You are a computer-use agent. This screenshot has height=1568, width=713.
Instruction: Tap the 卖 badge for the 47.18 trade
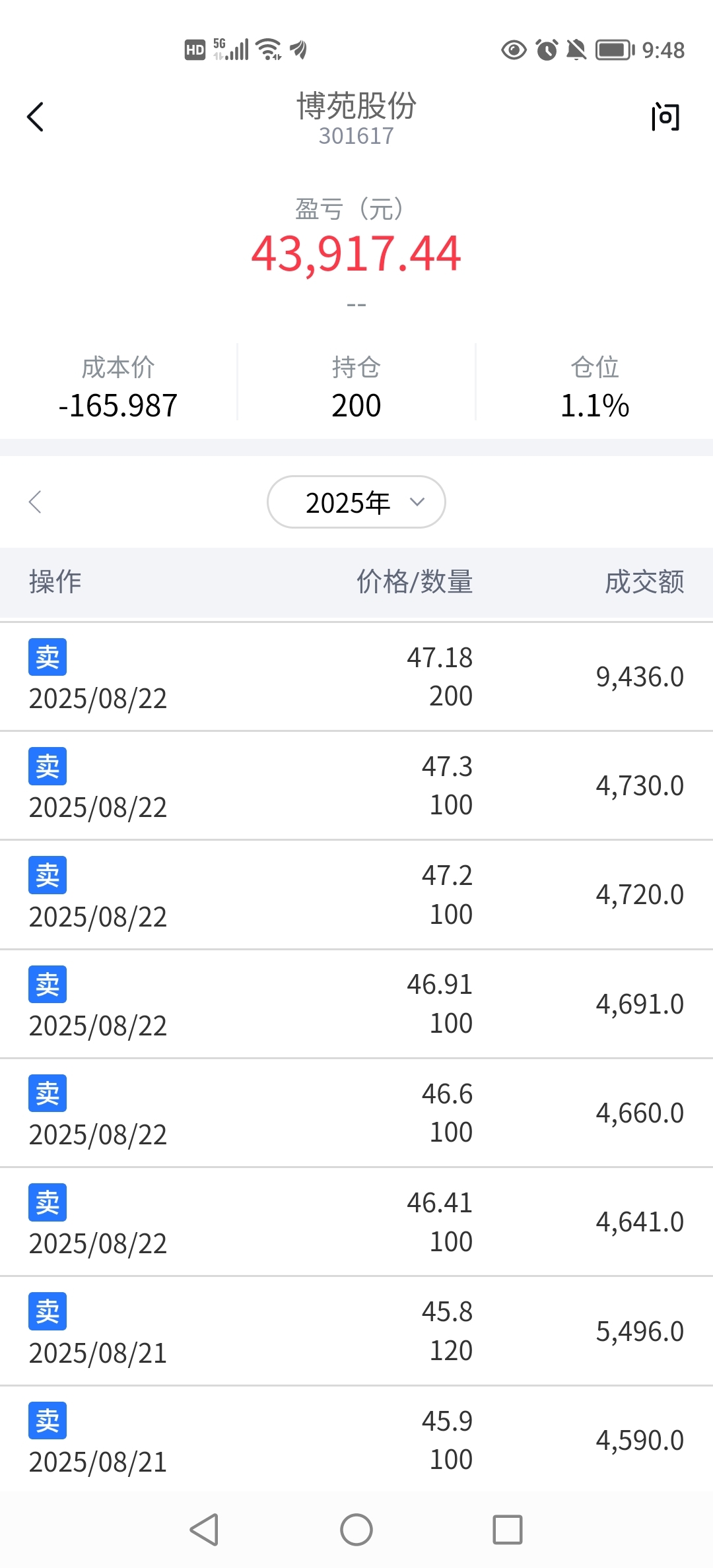(x=48, y=657)
